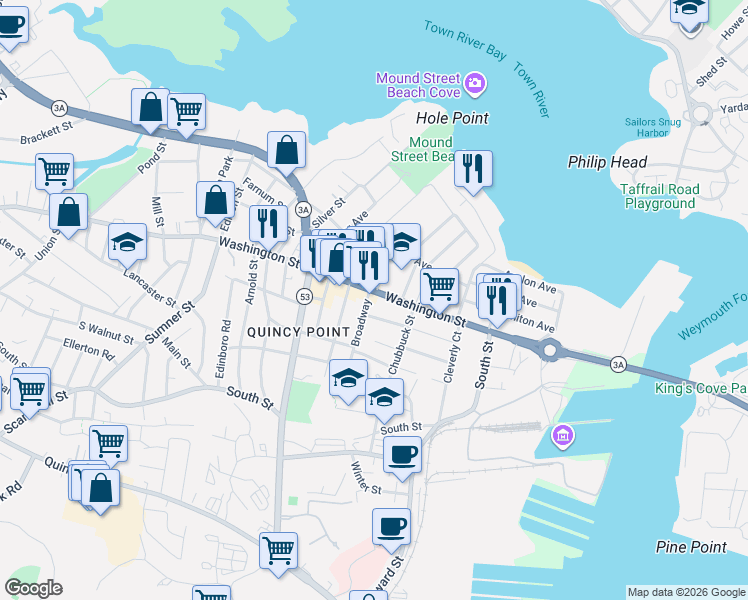Open coffee cup marker in top-left corner

click(x=10, y=26)
